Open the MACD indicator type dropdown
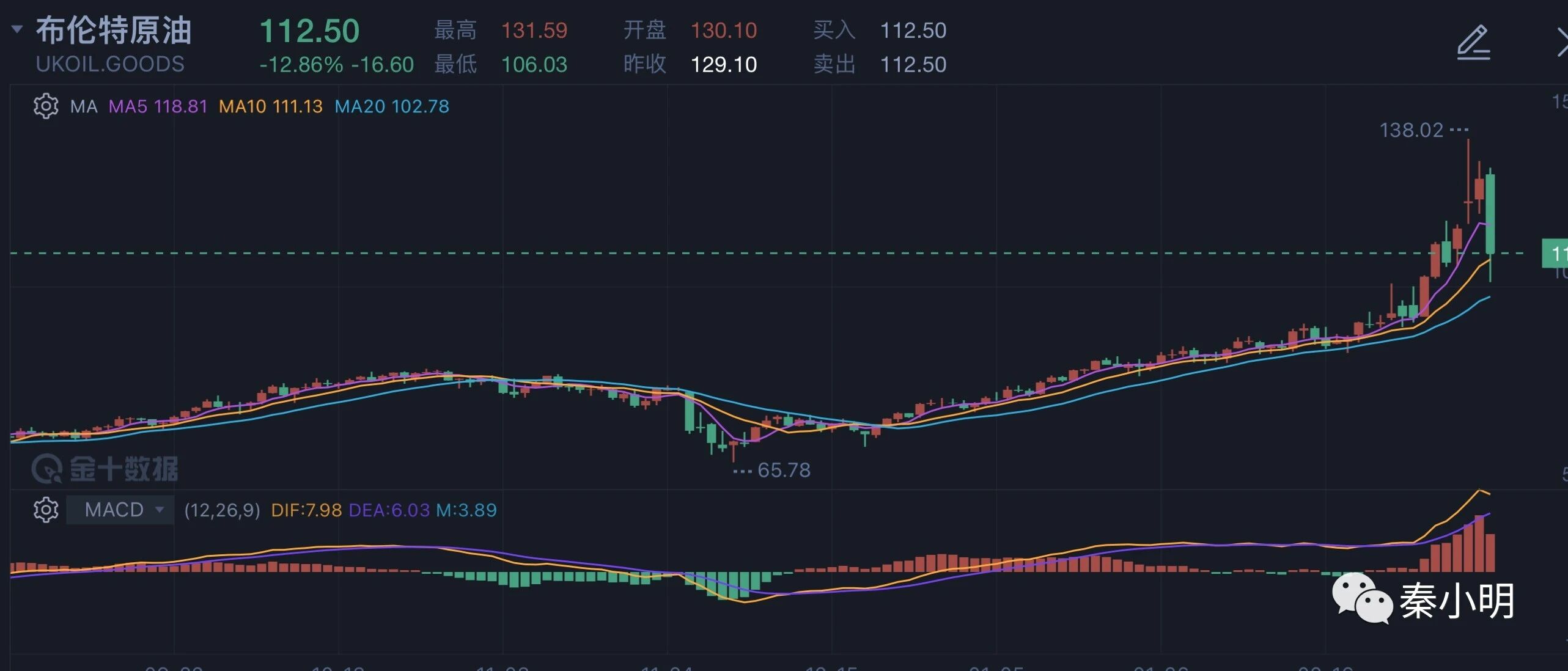 click(120, 510)
